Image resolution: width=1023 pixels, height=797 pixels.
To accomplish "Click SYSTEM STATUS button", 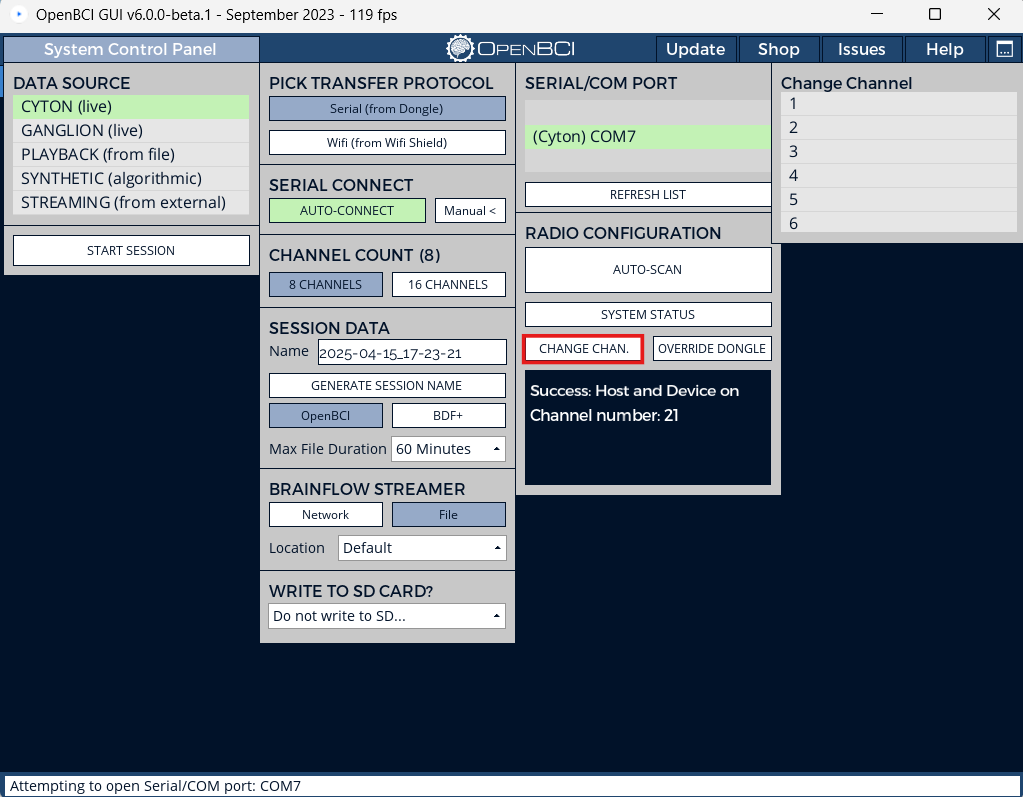I will 648,314.
